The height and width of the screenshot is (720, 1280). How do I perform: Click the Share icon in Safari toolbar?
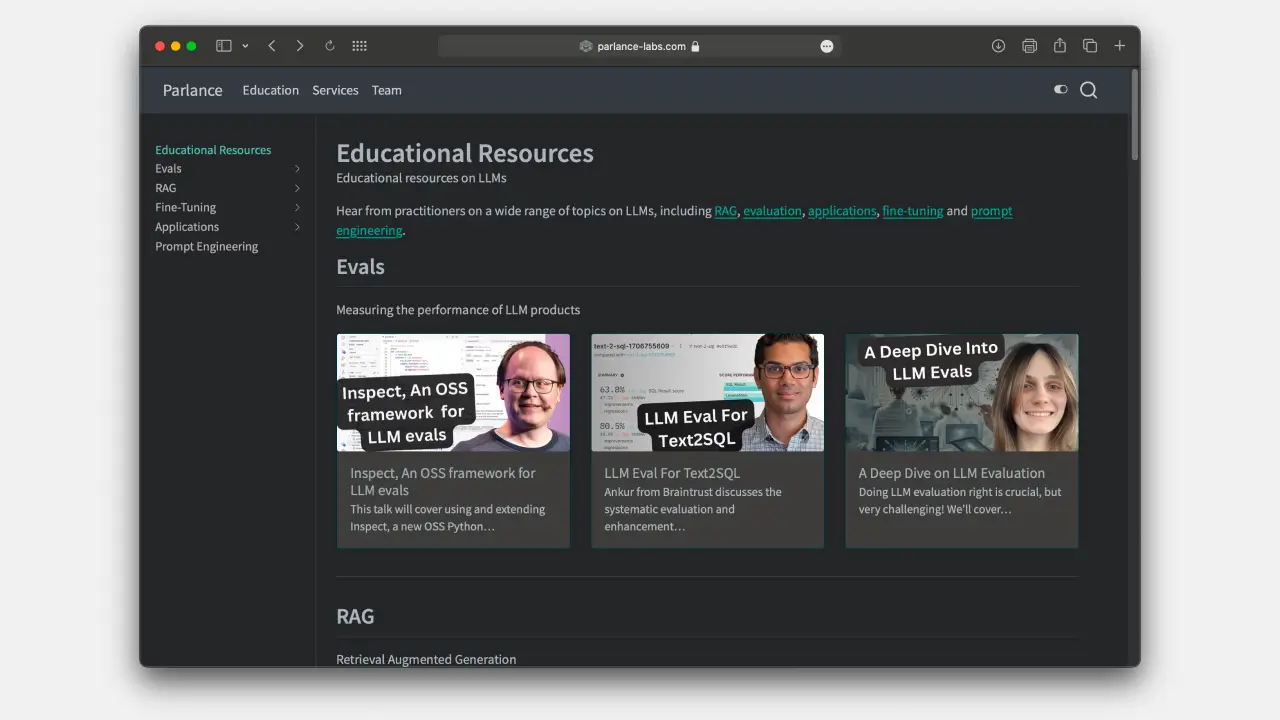[1060, 45]
